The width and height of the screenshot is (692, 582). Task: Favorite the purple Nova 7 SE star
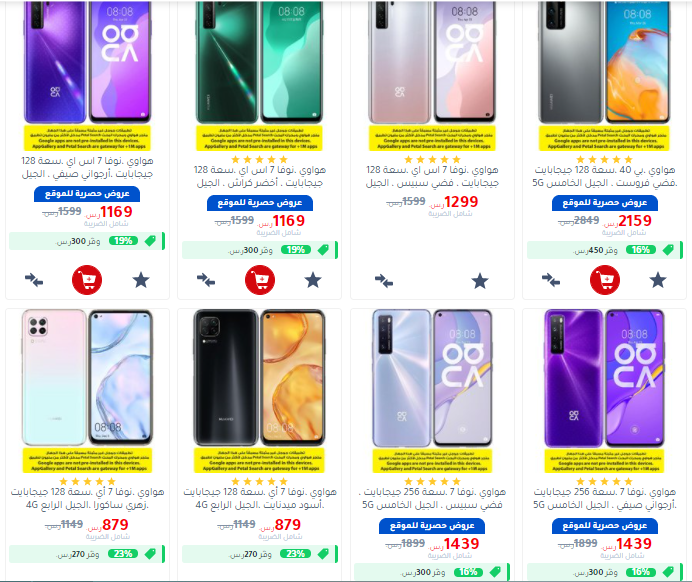pyautogui.click(x=141, y=280)
